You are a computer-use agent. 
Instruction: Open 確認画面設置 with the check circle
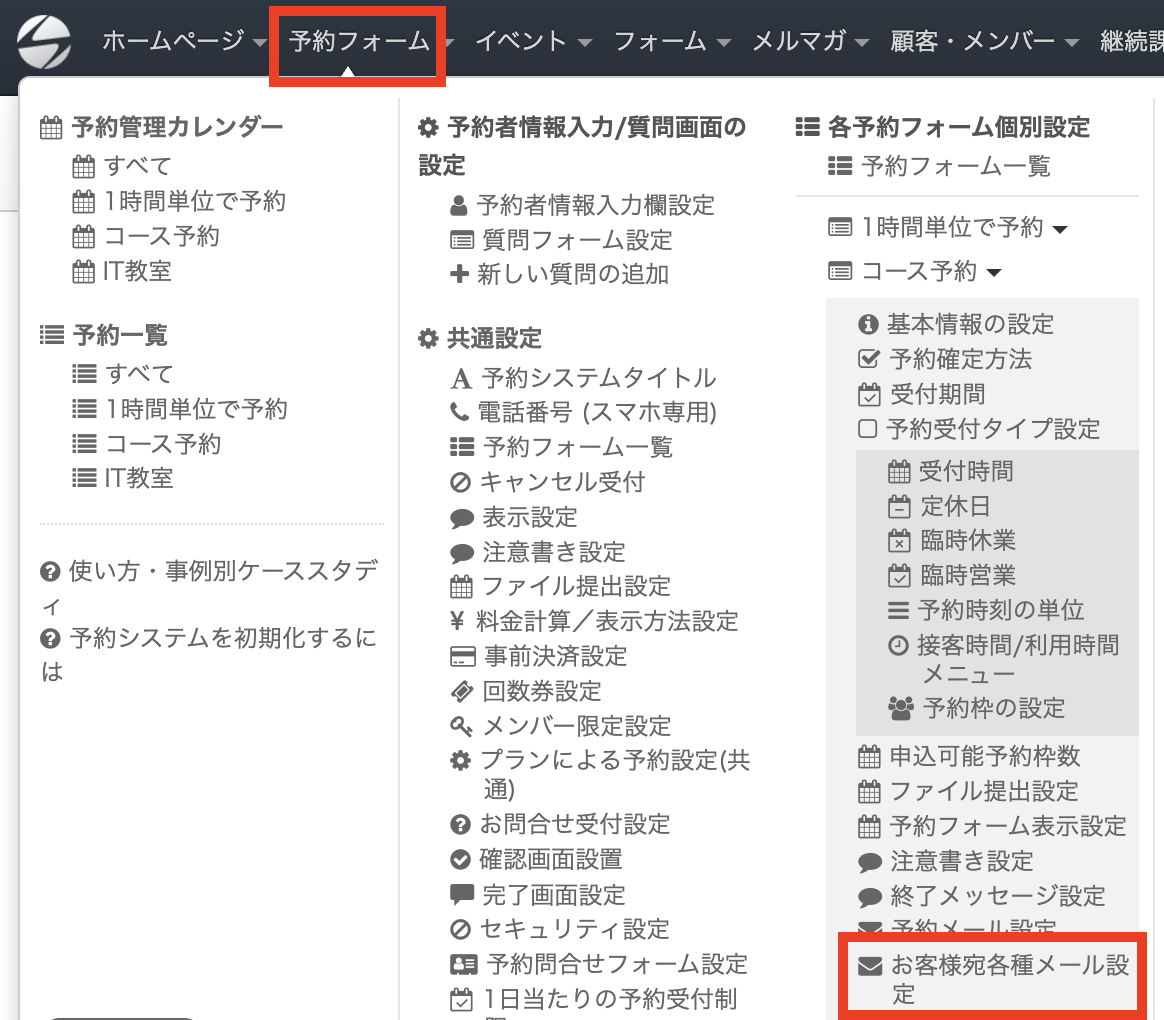(x=549, y=859)
